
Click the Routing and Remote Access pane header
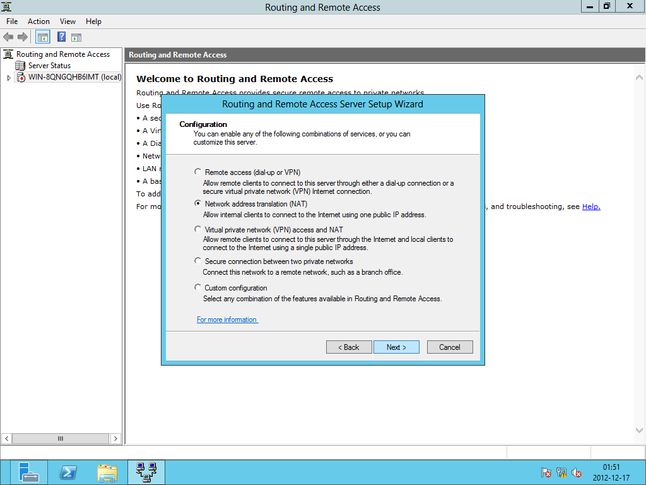(385, 55)
